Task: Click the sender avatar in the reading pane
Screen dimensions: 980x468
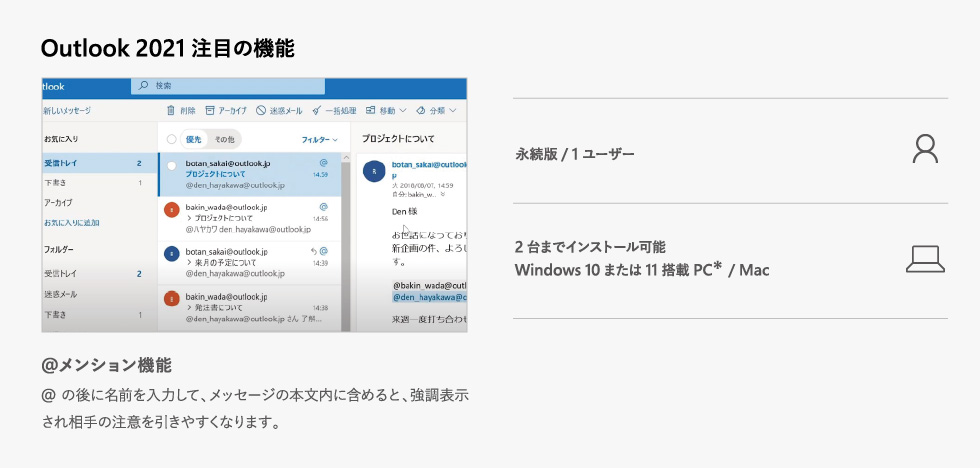Action: [x=374, y=171]
